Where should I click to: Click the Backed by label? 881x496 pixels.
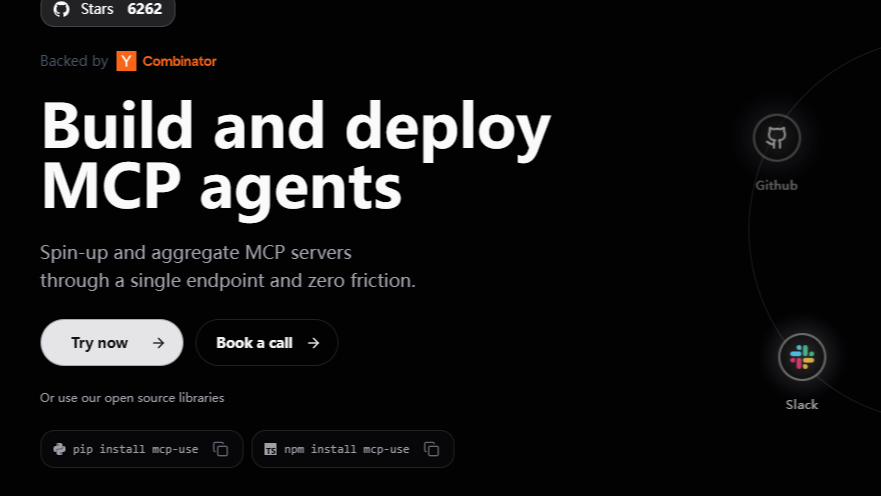tap(74, 61)
